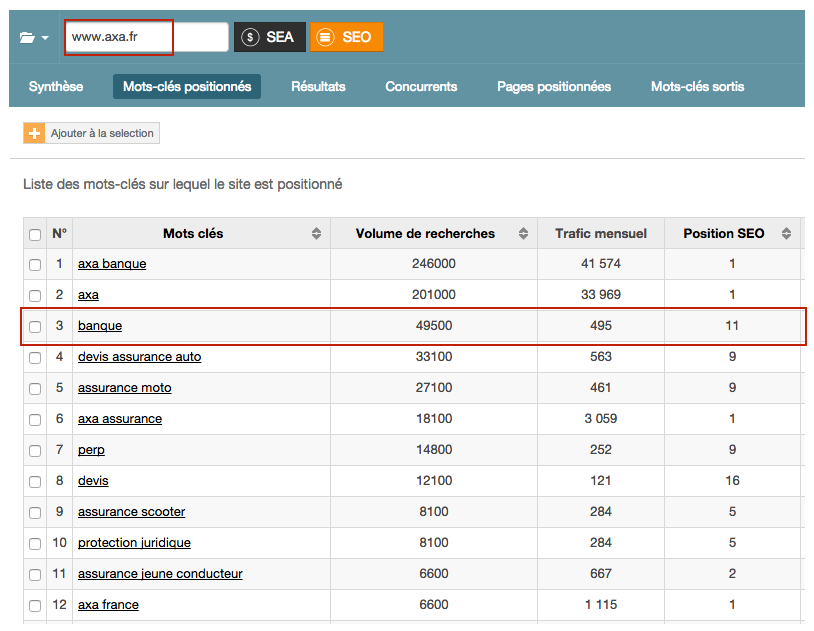
Task: Open the axa banque keyword link
Action: (112, 264)
